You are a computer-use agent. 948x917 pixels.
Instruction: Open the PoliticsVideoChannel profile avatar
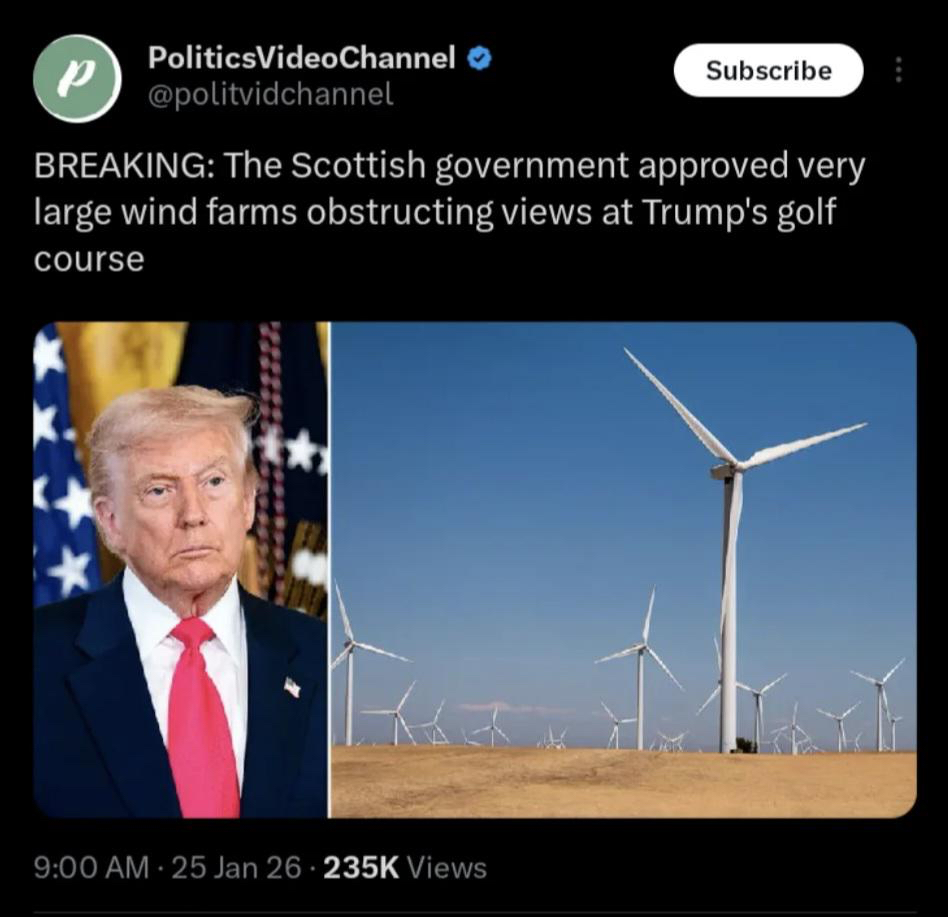click(x=79, y=79)
